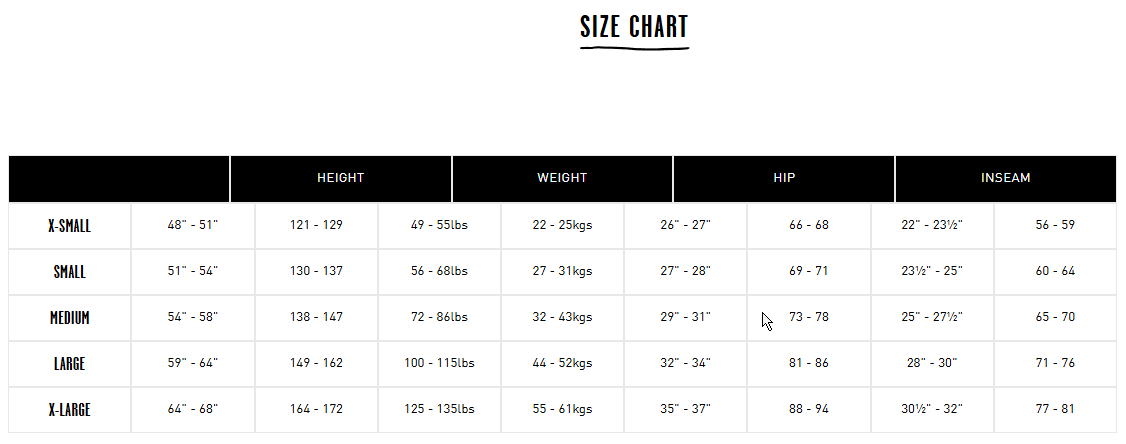Click the 121 - 129 height cell

coord(317,225)
